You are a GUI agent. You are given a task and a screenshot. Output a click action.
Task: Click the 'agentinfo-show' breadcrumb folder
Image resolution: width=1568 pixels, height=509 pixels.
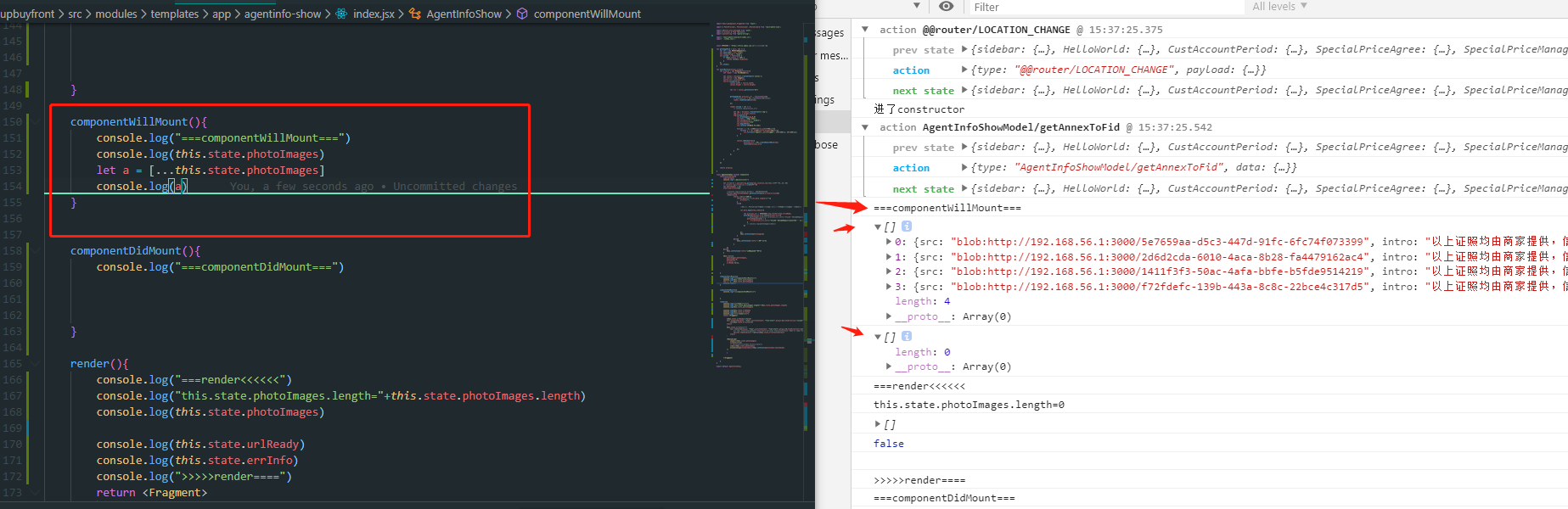coord(283,14)
